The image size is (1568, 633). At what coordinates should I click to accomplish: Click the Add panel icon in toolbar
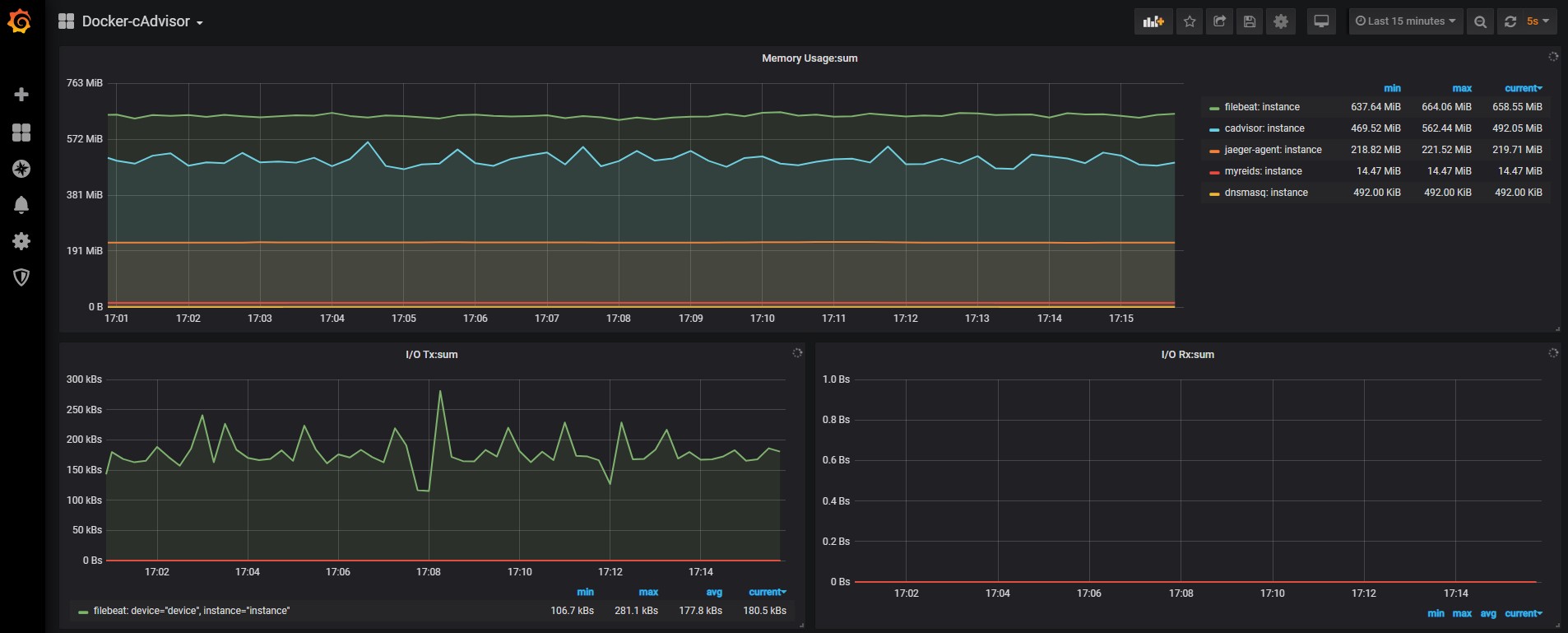click(x=1153, y=21)
